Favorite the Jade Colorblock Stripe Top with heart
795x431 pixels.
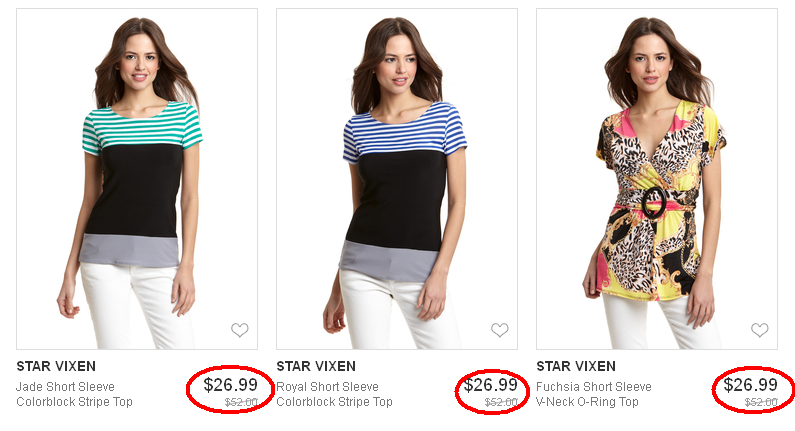240,330
